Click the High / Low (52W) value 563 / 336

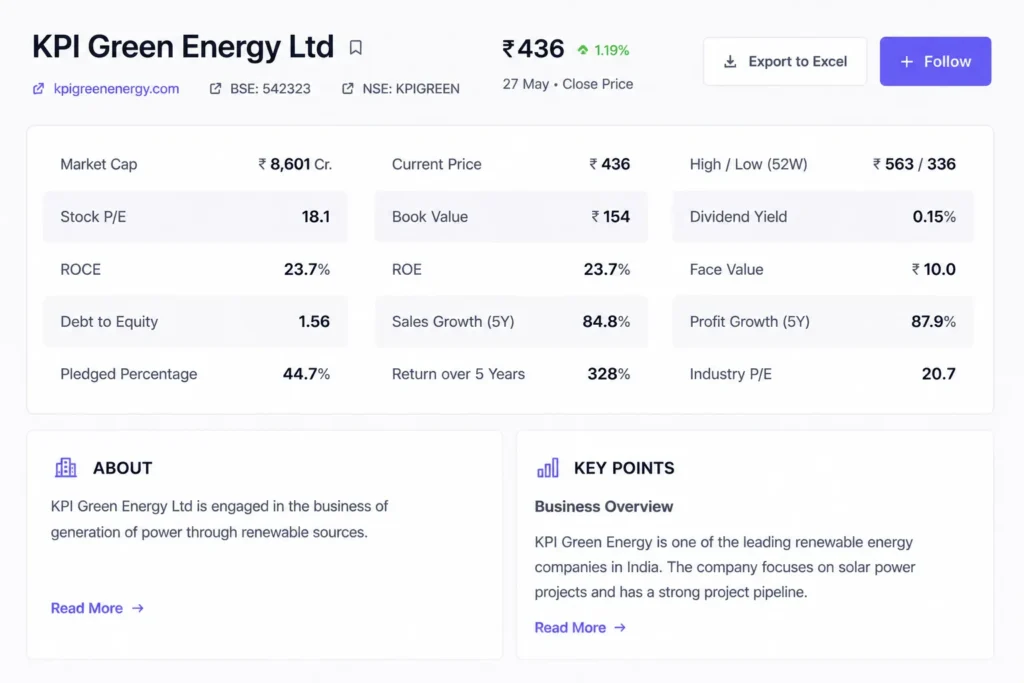click(914, 165)
